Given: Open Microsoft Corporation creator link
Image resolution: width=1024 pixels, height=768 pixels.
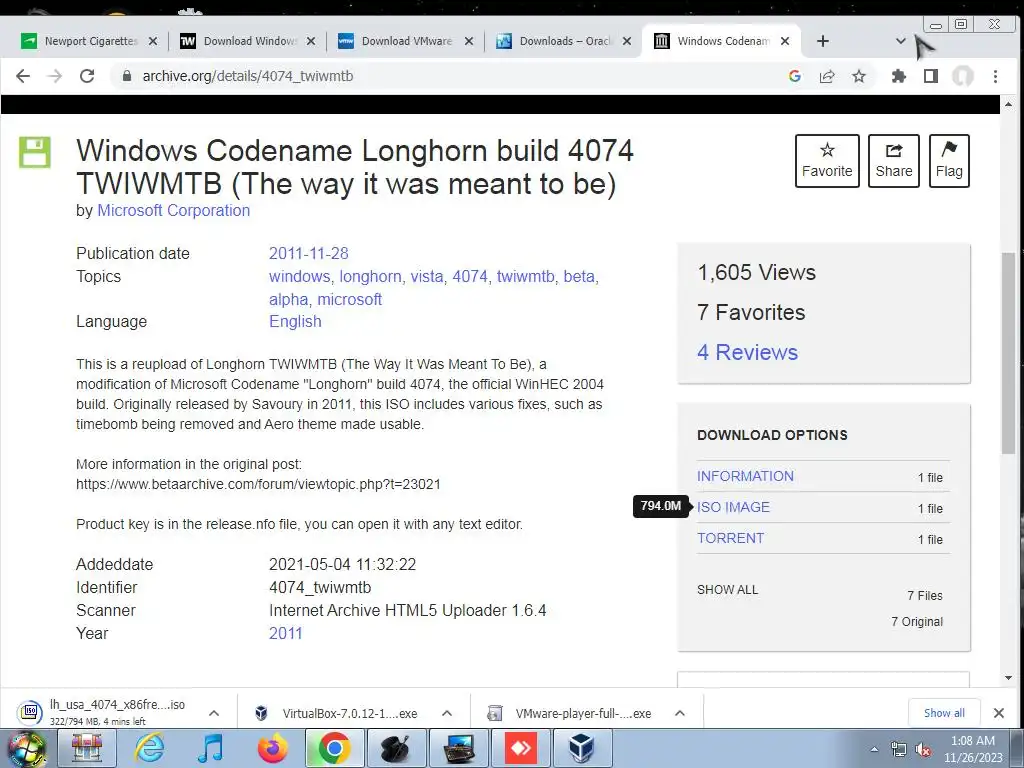Looking at the screenshot, I should pyautogui.click(x=174, y=210).
